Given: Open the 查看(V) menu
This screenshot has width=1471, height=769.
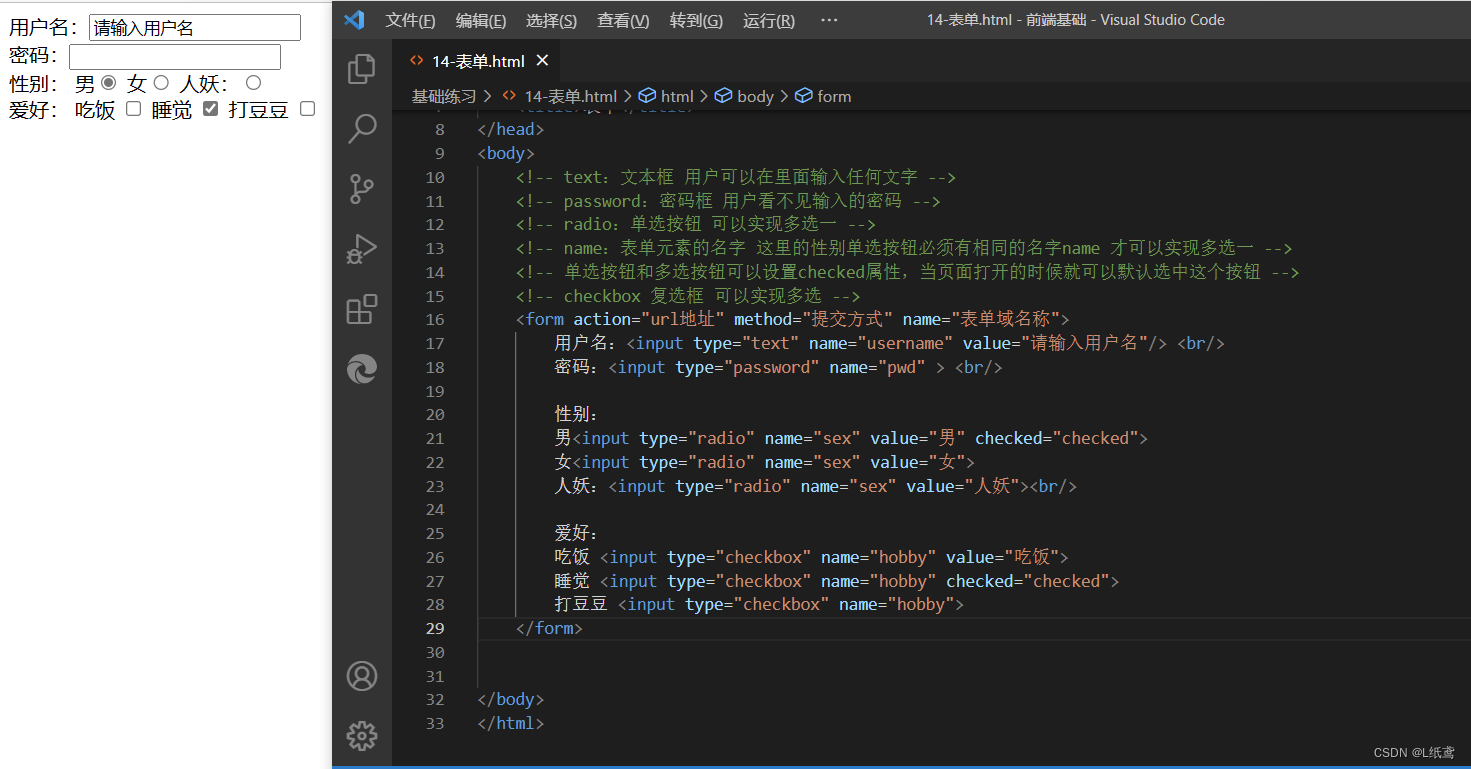Looking at the screenshot, I should pyautogui.click(x=623, y=20).
